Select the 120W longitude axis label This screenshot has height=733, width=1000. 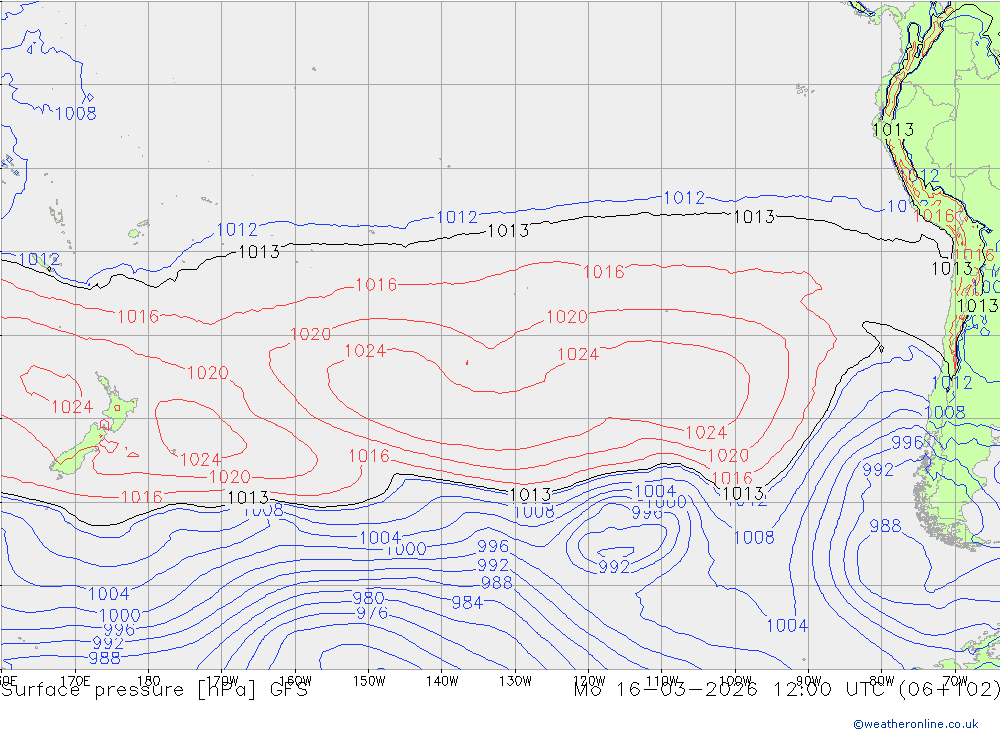pyautogui.click(x=589, y=681)
